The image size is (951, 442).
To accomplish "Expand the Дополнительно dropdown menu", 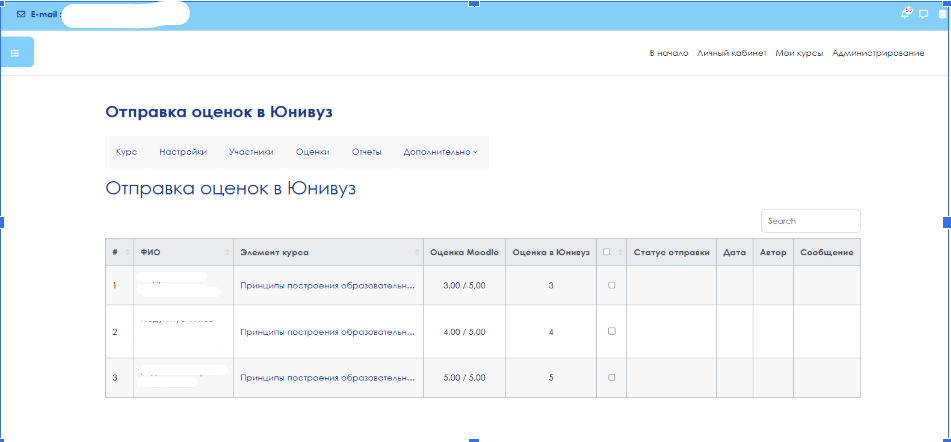I will 440,152.
